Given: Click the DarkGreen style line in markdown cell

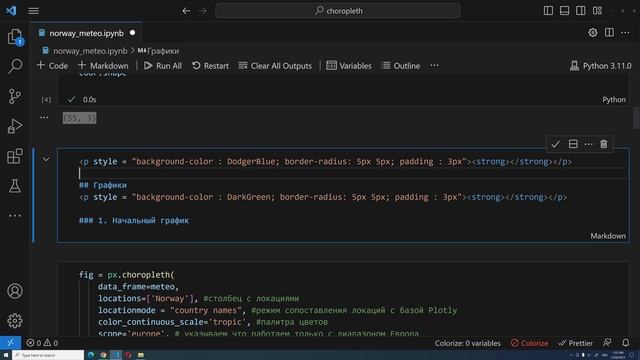Looking at the screenshot, I should pos(323,197).
